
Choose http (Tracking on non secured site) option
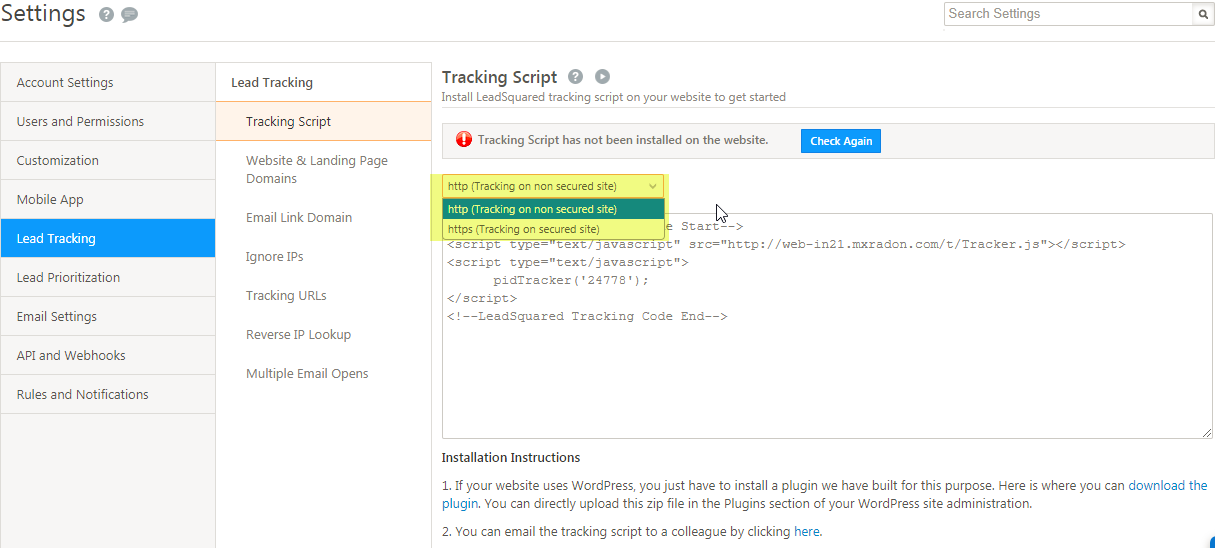pos(533,209)
